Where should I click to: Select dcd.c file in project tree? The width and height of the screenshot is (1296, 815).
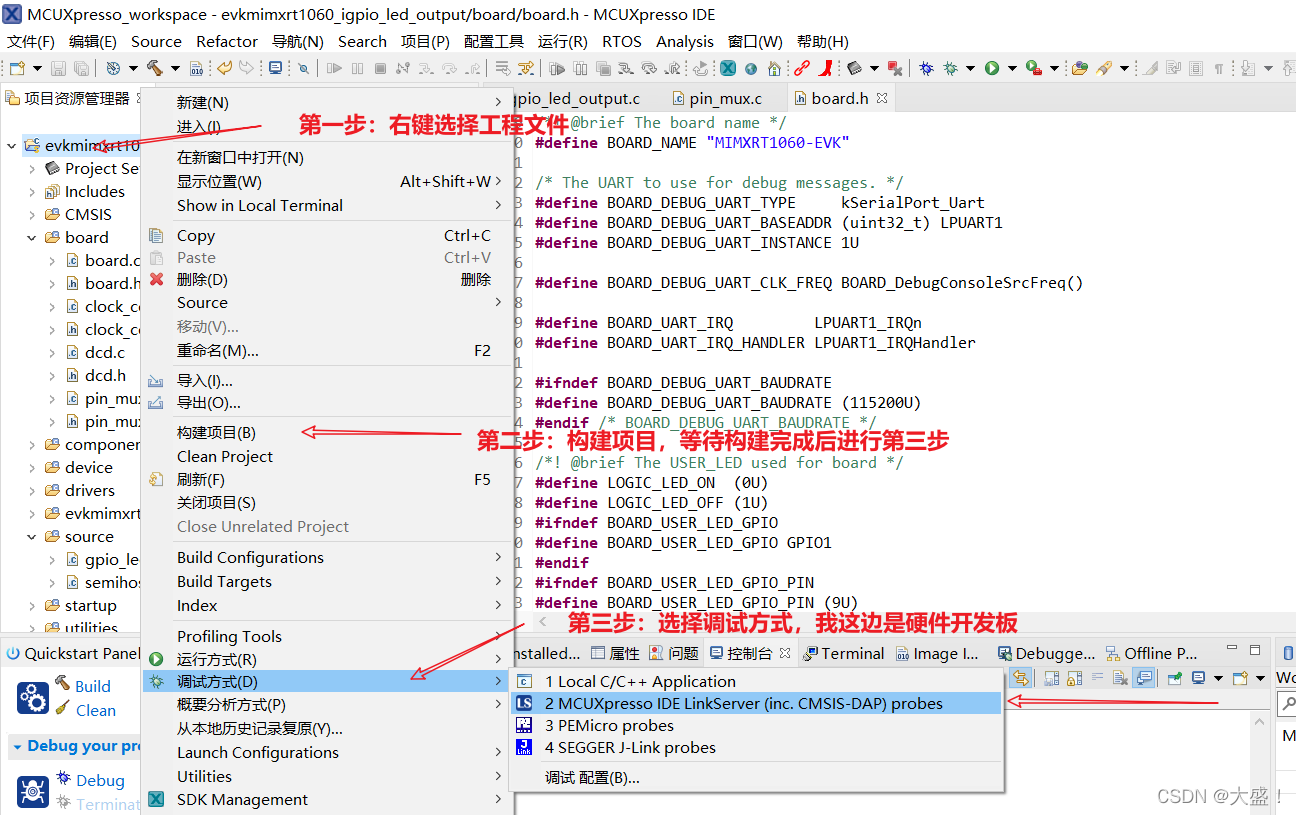105,352
